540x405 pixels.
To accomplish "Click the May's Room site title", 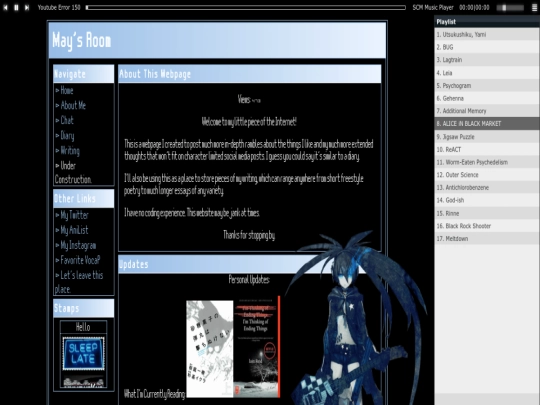I will coord(82,41).
